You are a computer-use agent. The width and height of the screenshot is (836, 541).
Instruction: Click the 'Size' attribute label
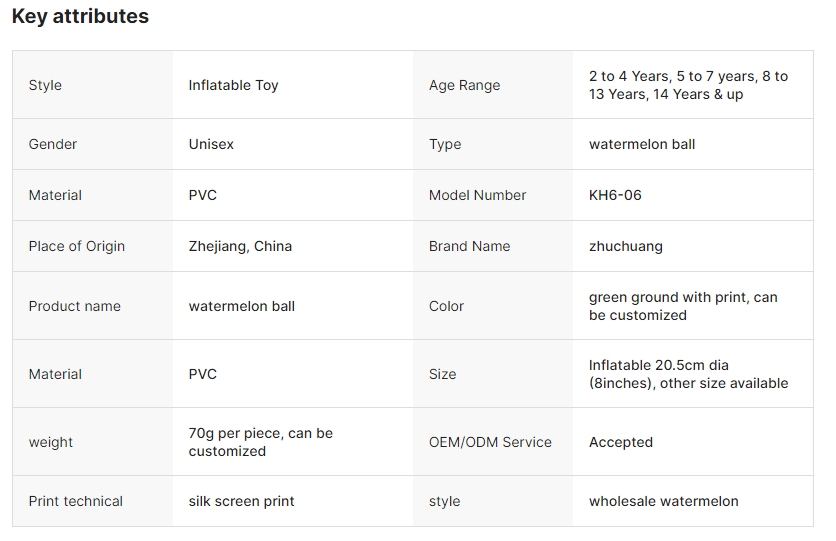tap(442, 374)
